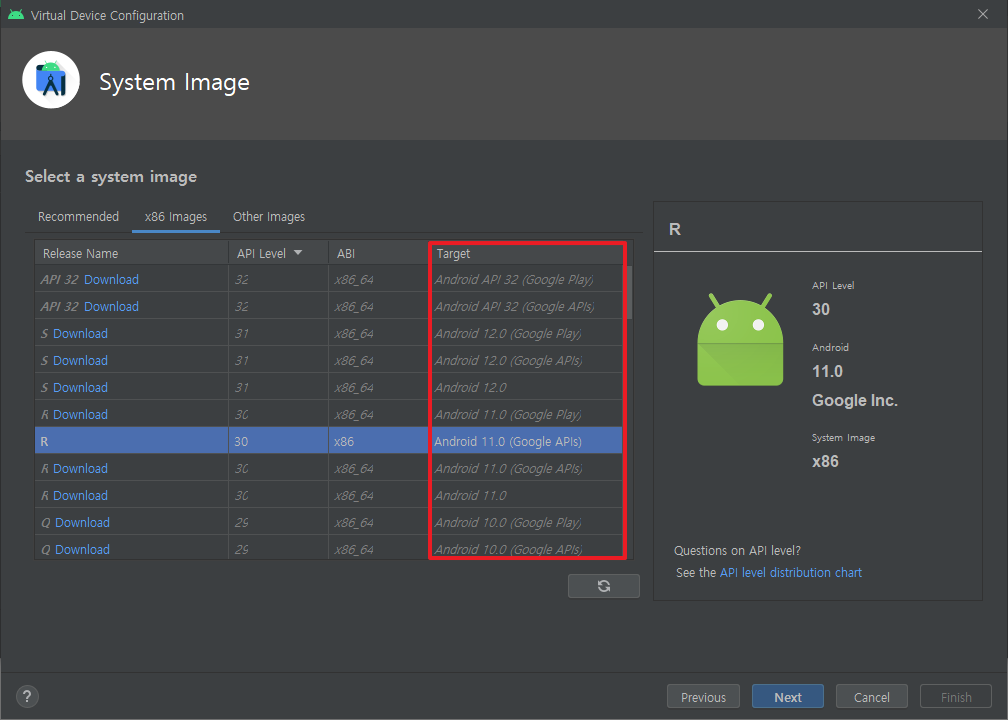Click API level 30 cell in selected row
The height and width of the screenshot is (720, 1008).
(278, 442)
